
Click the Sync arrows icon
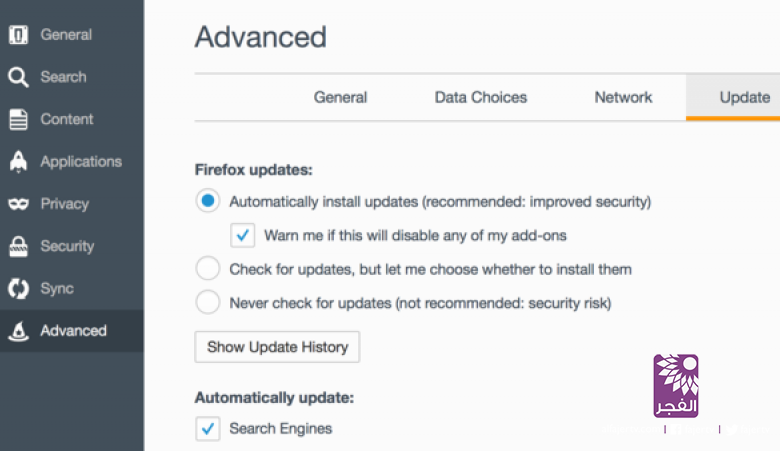tap(17, 289)
